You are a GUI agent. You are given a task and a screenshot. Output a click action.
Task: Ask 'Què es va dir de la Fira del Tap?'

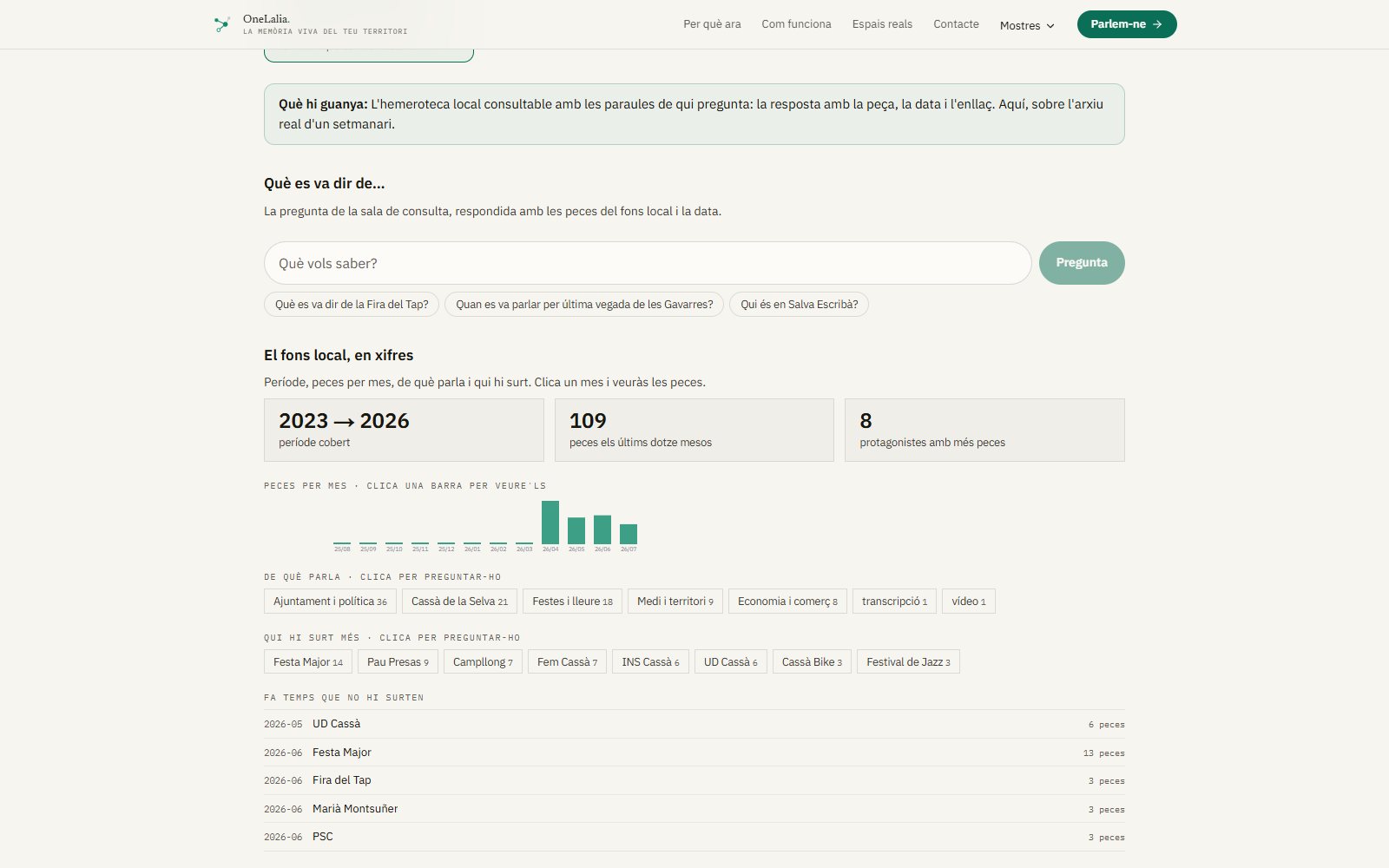click(x=352, y=305)
